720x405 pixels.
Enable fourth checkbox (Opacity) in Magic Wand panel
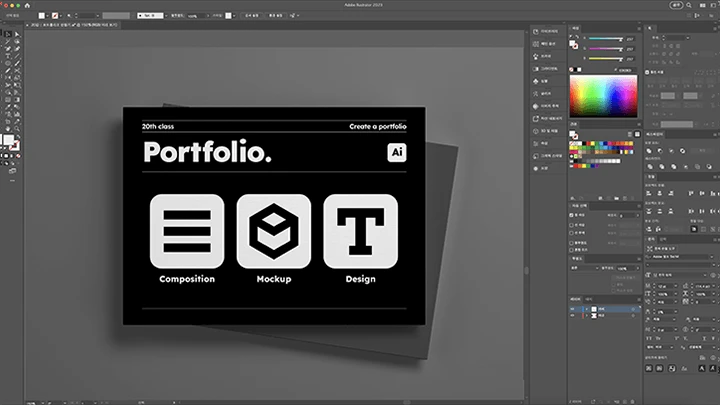(x=571, y=243)
